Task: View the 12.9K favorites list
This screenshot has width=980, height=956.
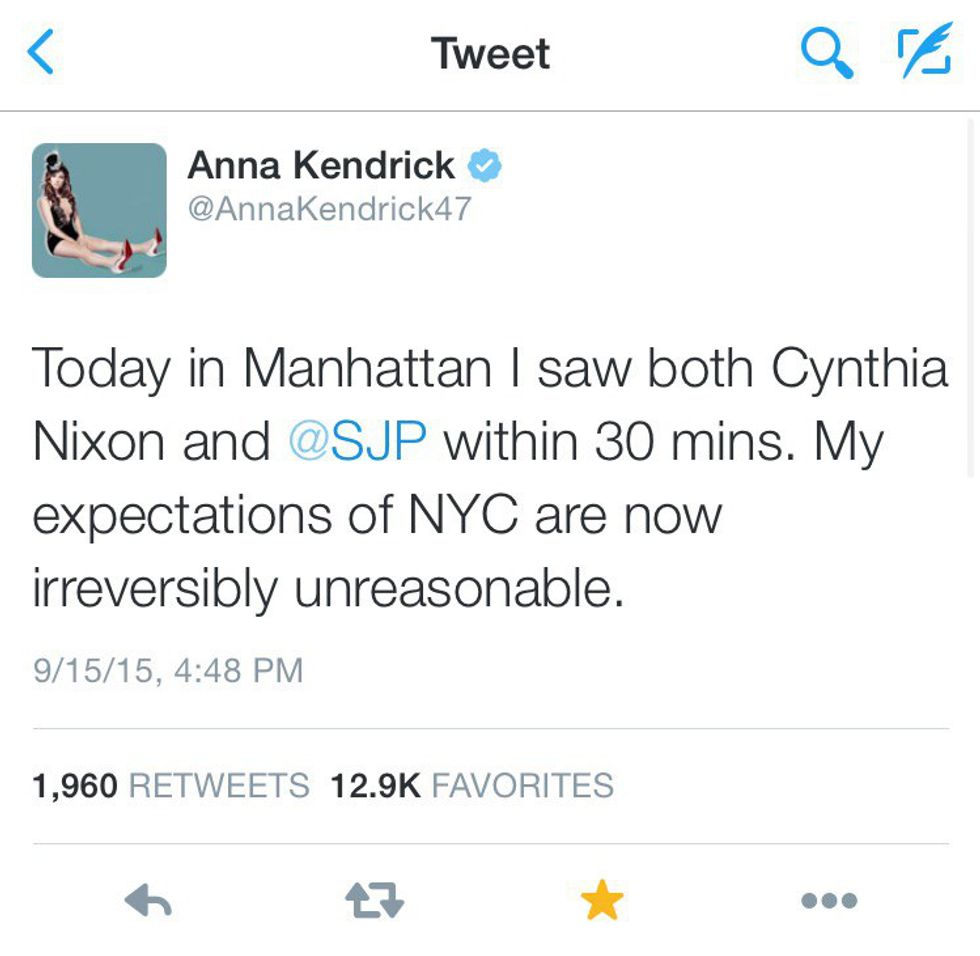Action: pyautogui.click(x=472, y=785)
